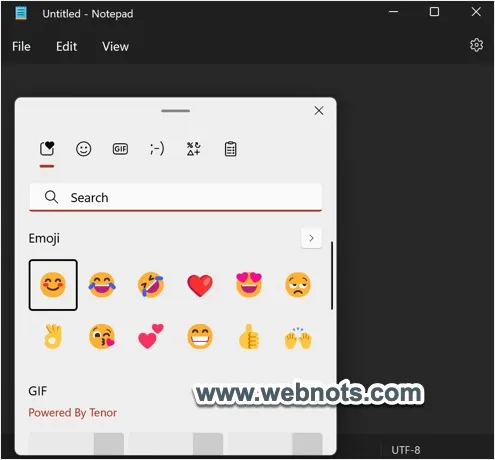Open Clipboard history tab
This screenshot has height=460, width=495.
[x=230, y=149]
